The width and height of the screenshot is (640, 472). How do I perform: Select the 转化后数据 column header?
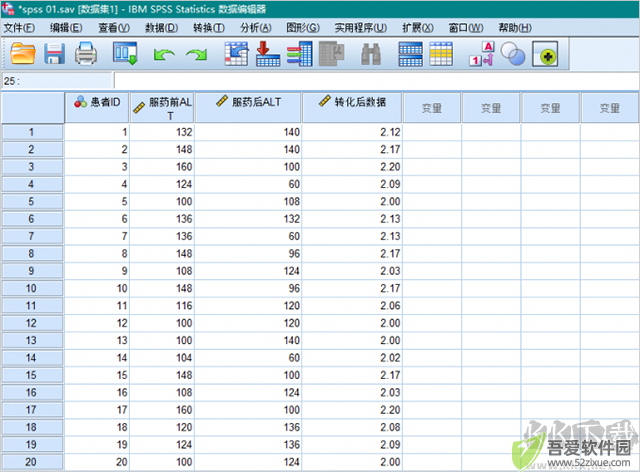pyautogui.click(x=352, y=107)
